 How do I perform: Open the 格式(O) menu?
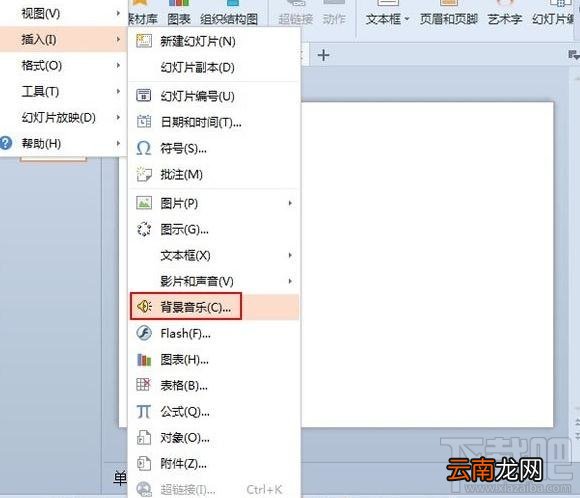(x=64, y=65)
